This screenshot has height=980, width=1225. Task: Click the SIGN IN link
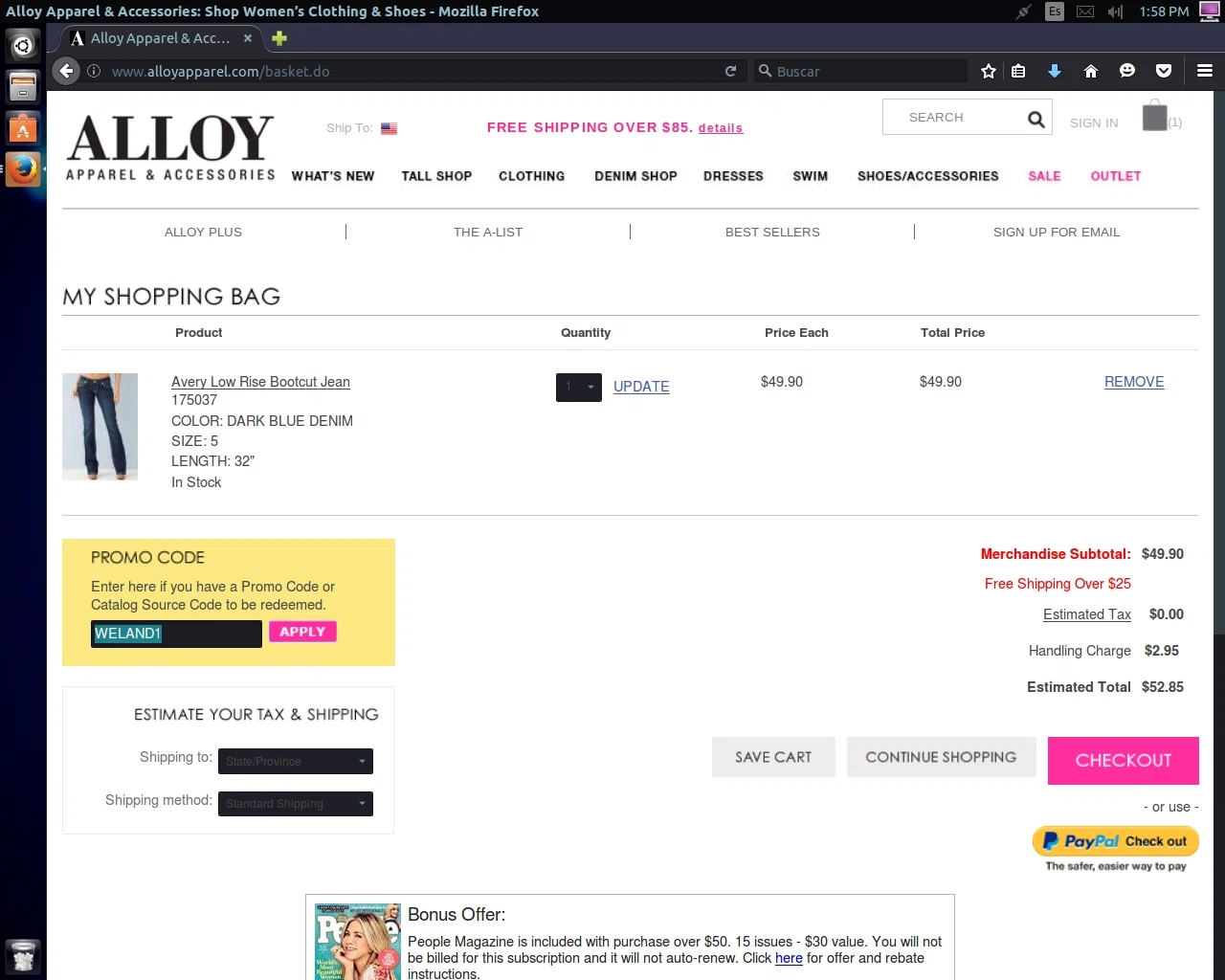[1094, 122]
